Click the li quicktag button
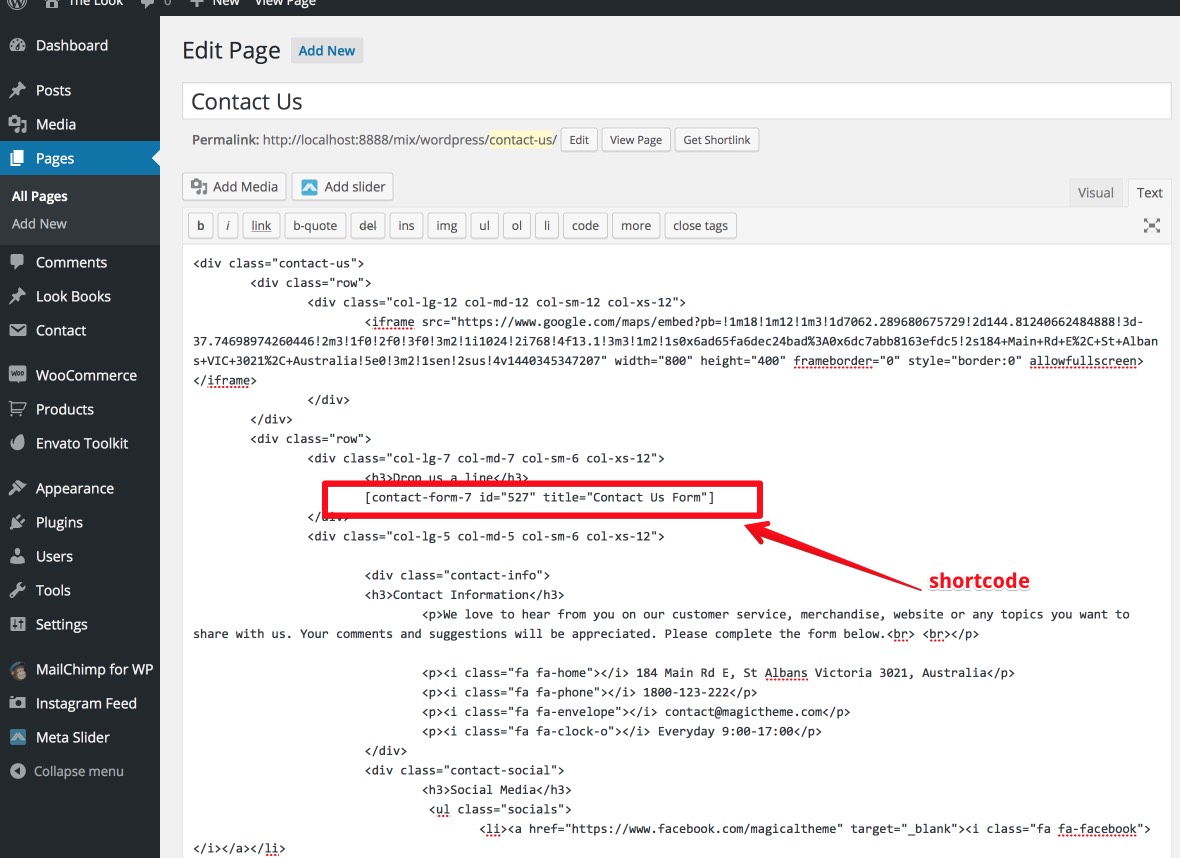 click(x=547, y=226)
